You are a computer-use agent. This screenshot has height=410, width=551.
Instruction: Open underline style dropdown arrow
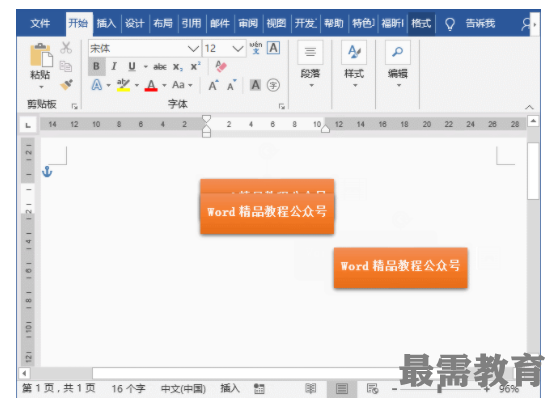click(x=145, y=66)
